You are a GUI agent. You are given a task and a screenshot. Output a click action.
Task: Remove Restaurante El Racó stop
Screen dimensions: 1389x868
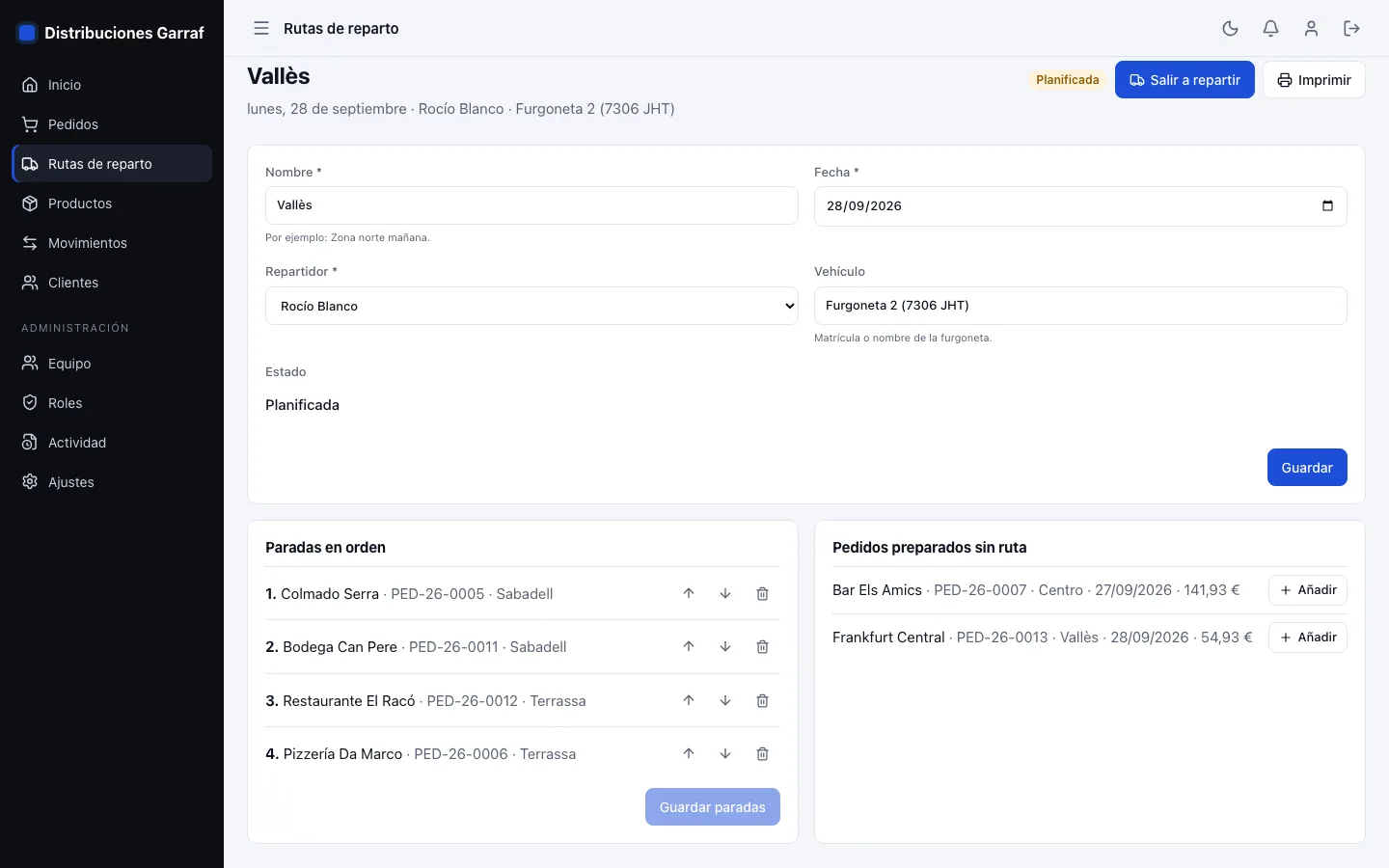pyautogui.click(x=762, y=701)
